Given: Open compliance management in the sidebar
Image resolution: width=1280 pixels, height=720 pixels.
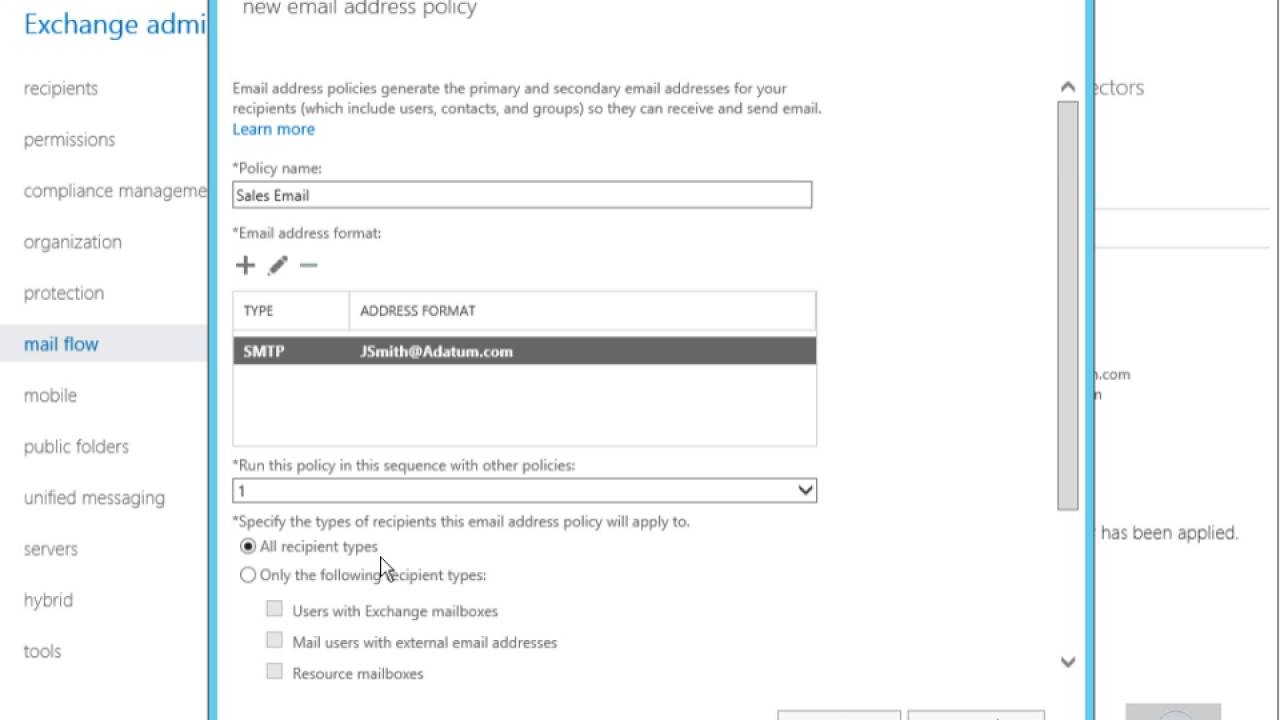Looking at the screenshot, I should click(x=115, y=190).
